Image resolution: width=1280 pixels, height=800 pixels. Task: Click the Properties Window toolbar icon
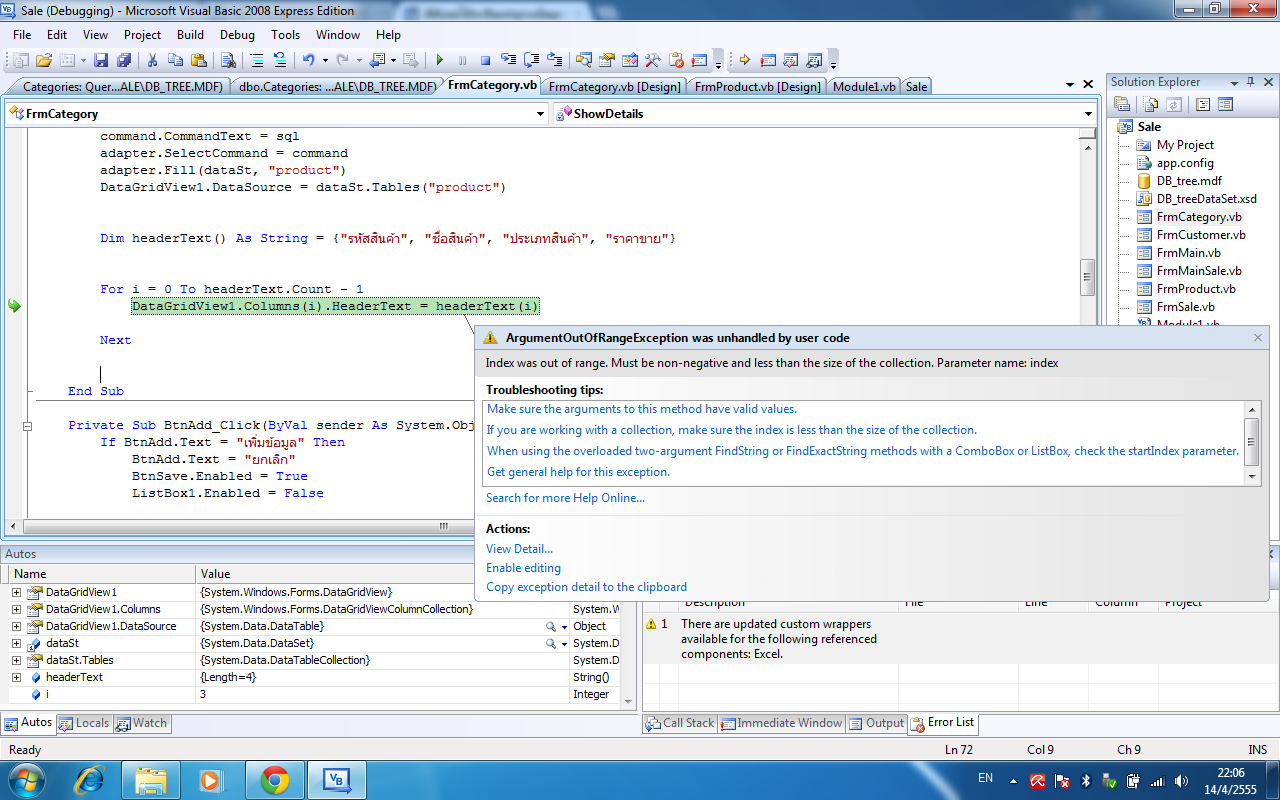[x=607, y=60]
